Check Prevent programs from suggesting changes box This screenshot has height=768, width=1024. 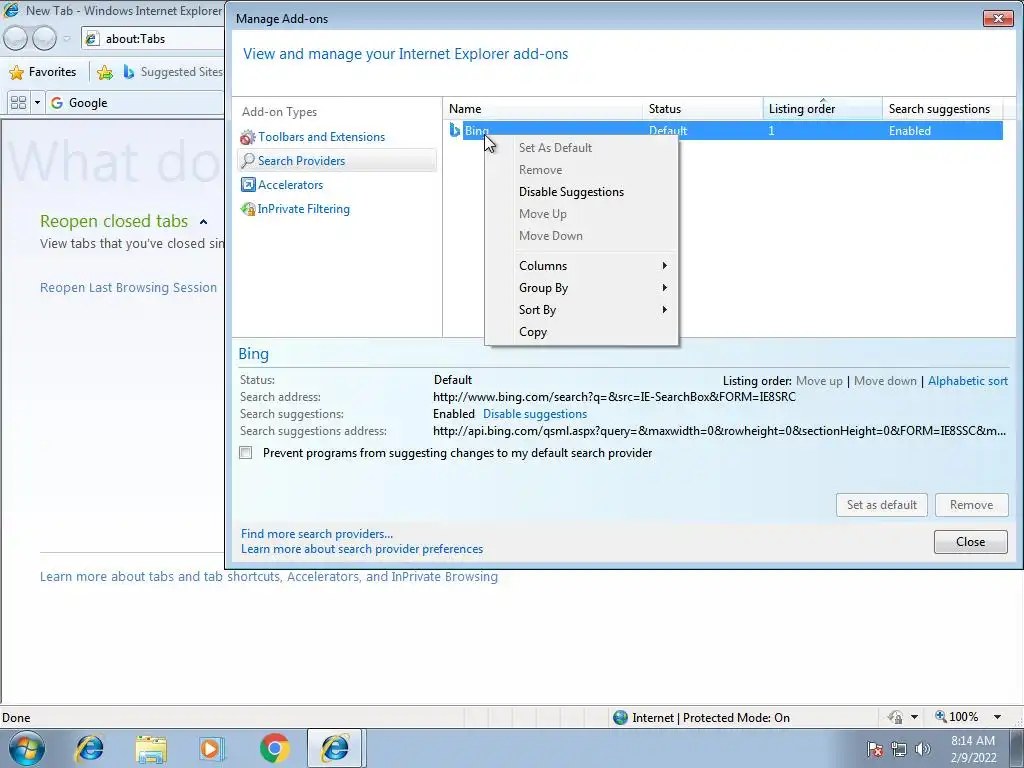[246, 453]
